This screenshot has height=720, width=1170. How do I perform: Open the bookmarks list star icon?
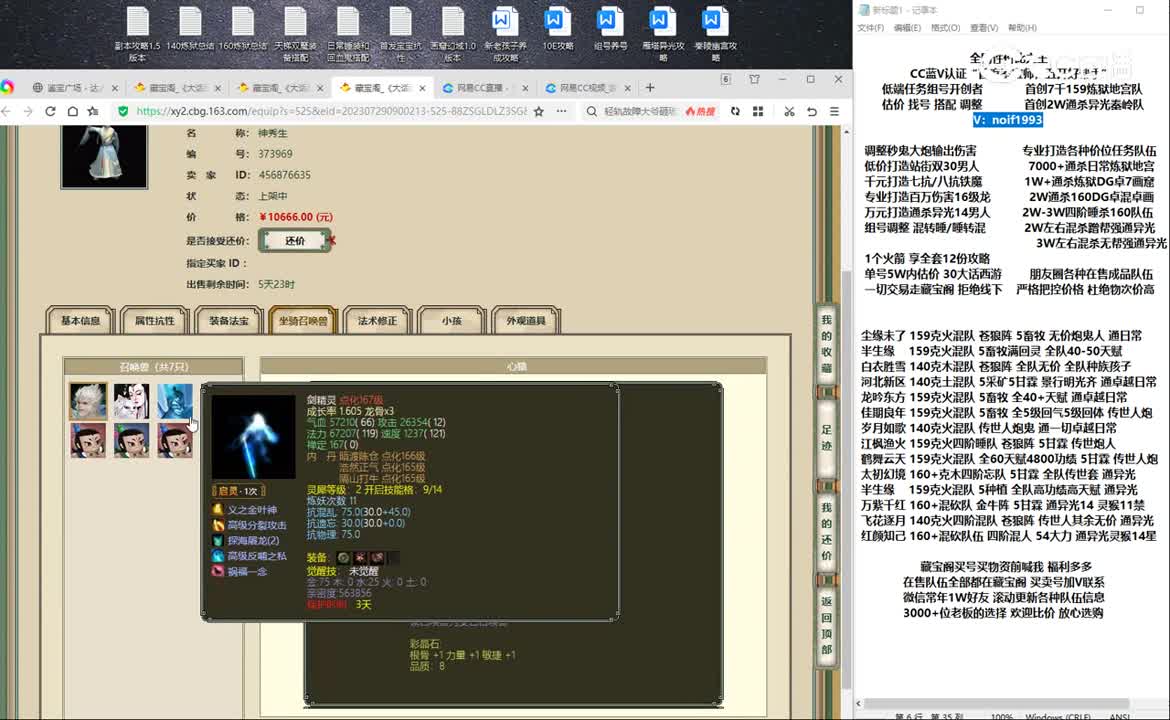click(x=93, y=111)
